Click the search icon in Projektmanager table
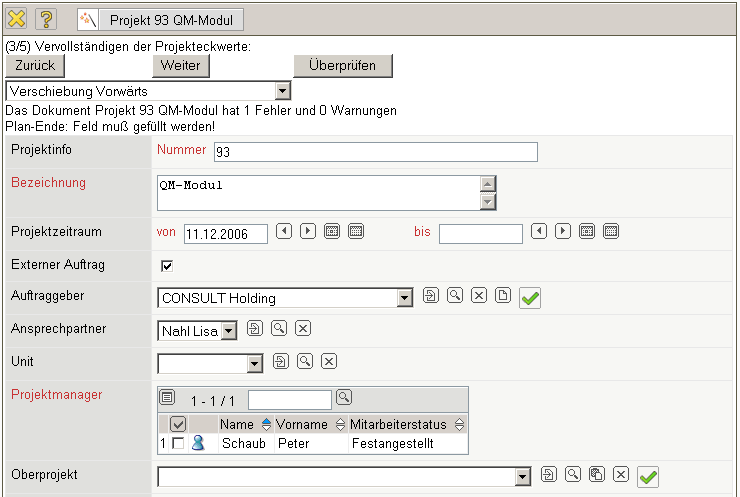Viewport: 740px width, 497px height. tap(344, 397)
